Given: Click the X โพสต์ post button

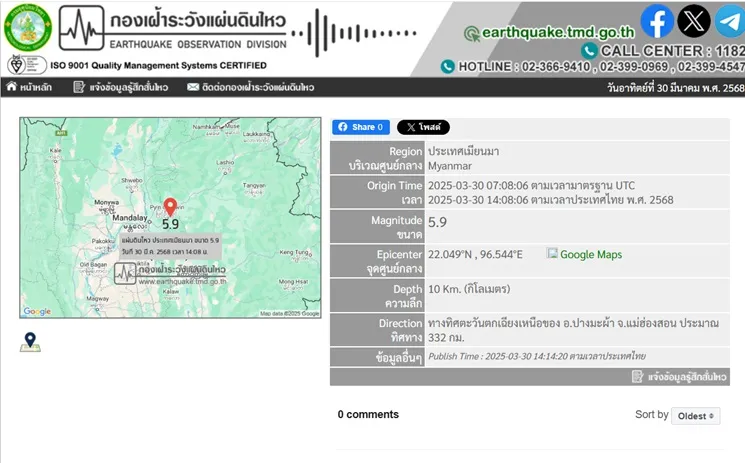Looking at the screenshot, I should coord(423,127).
